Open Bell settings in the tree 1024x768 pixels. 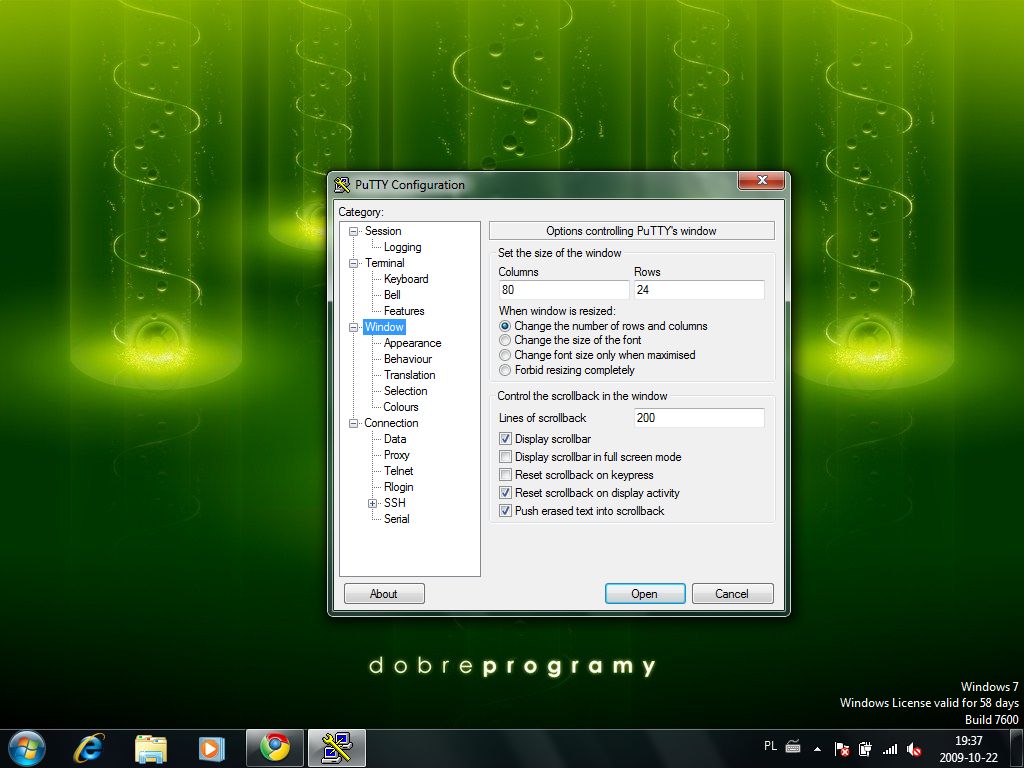pyautogui.click(x=392, y=295)
